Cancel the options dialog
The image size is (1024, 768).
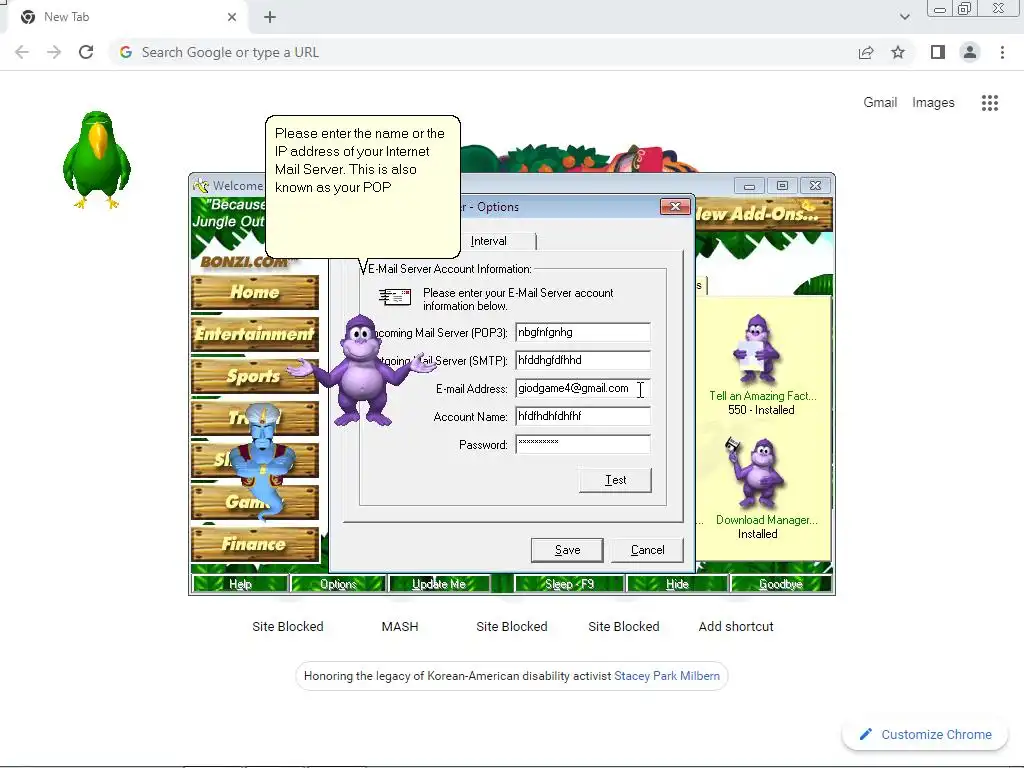(647, 550)
